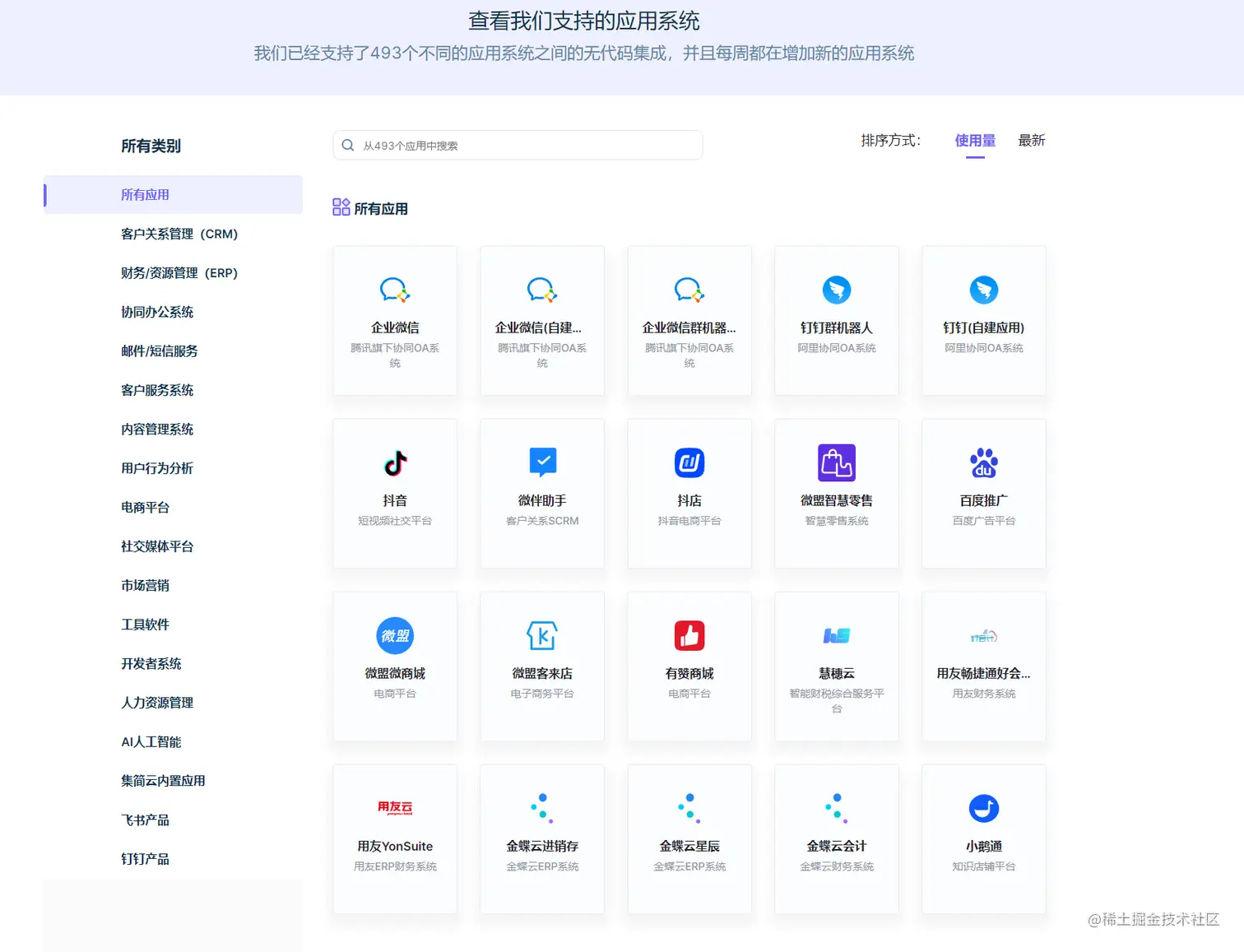Choose the 钉钉产品 category
Image resolution: width=1244 pixels, height=952 pixels.
click(145, 859)
